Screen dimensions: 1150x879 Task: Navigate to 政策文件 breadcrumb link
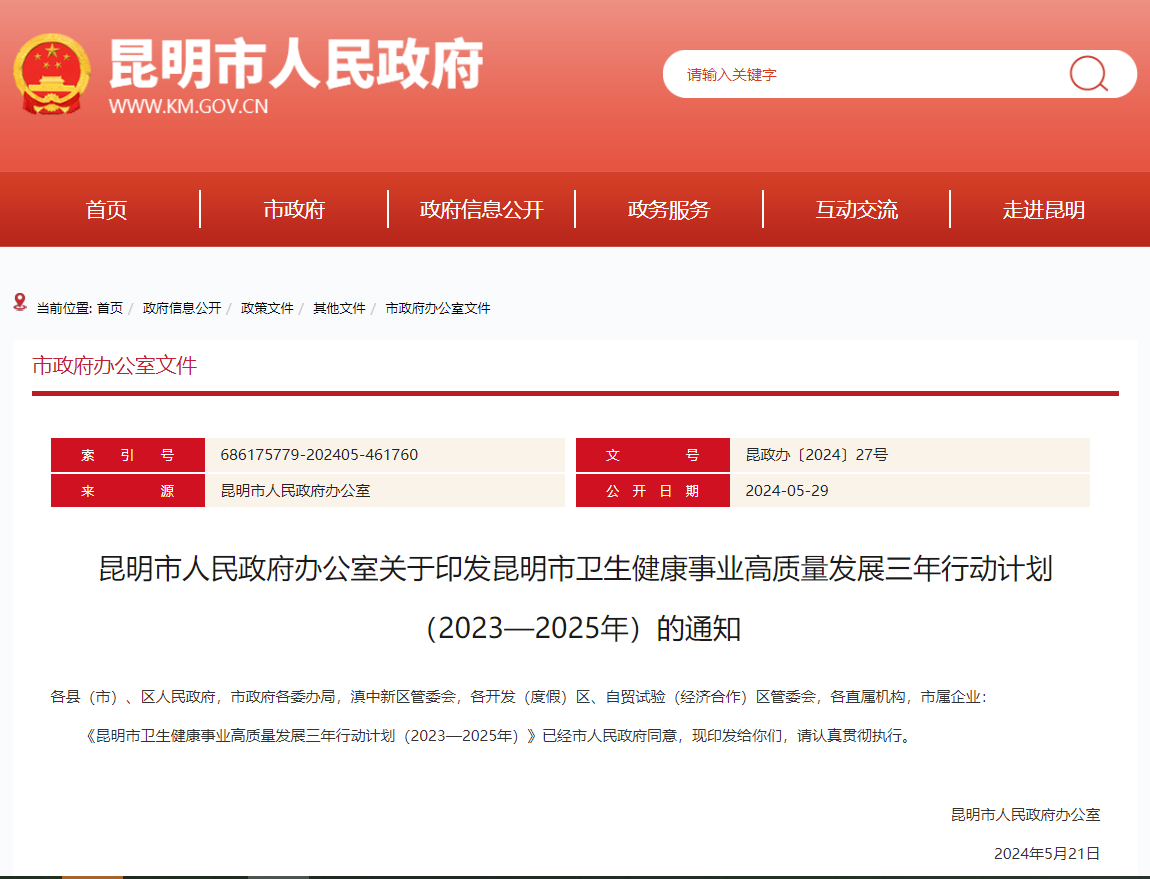[267, 308]
